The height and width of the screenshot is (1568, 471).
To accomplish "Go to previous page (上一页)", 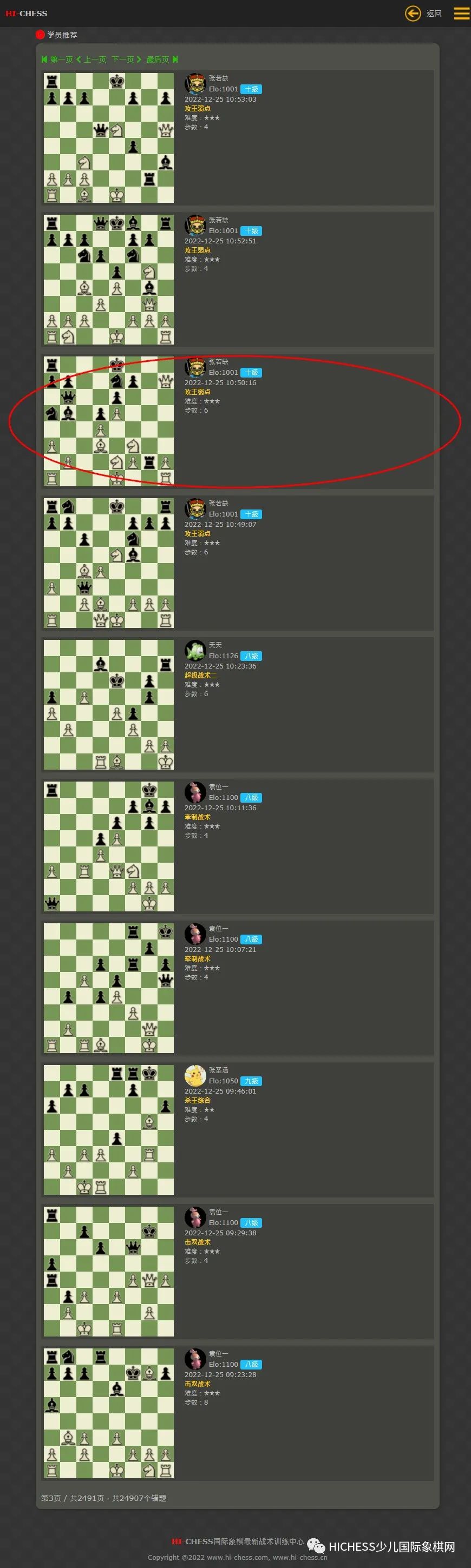I will click(91, 59).
